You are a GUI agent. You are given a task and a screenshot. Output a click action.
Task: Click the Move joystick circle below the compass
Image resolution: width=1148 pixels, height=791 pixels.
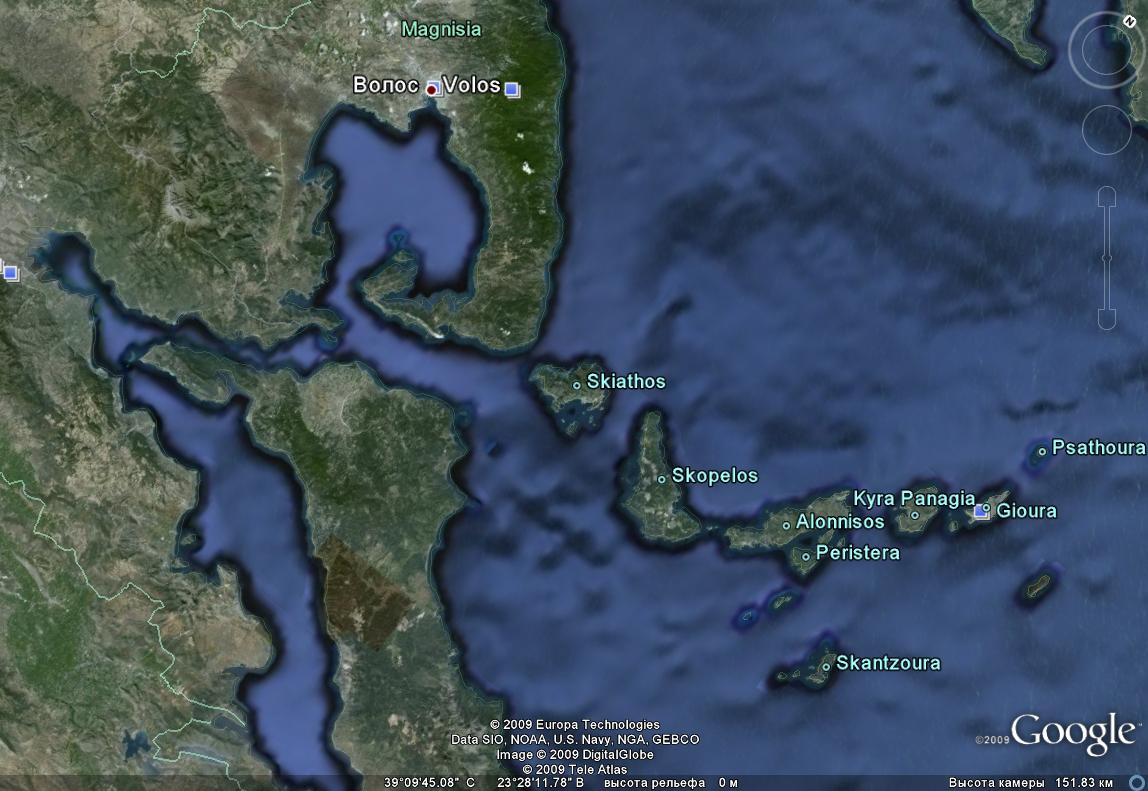[x=1107, y=128]
